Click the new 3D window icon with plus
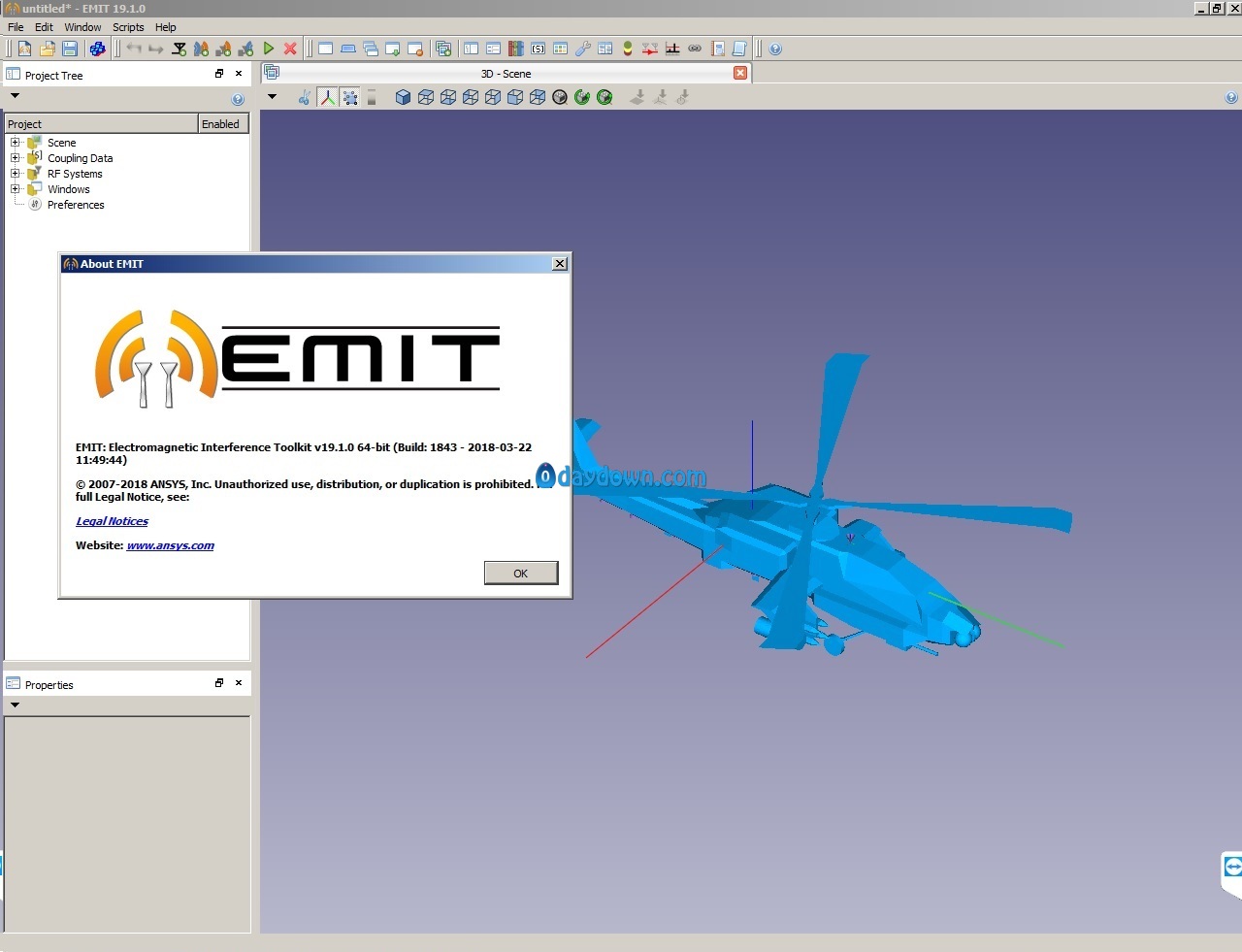This screenshot has width=1242, height=952. [443, 49]
